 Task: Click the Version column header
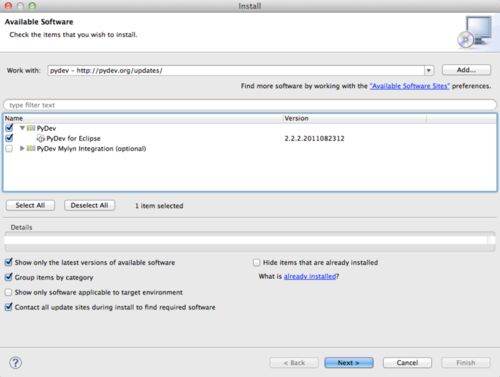click(x=354, y=118)
